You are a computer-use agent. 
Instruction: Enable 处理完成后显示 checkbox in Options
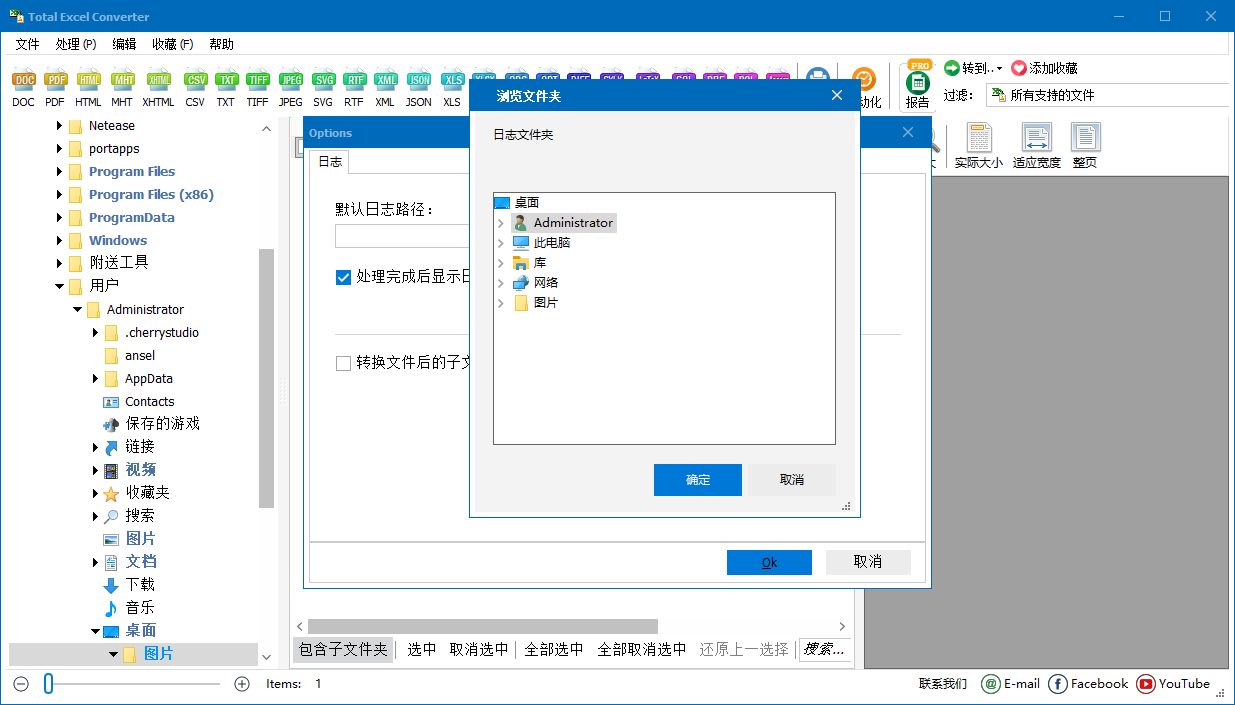coord(344,277)
